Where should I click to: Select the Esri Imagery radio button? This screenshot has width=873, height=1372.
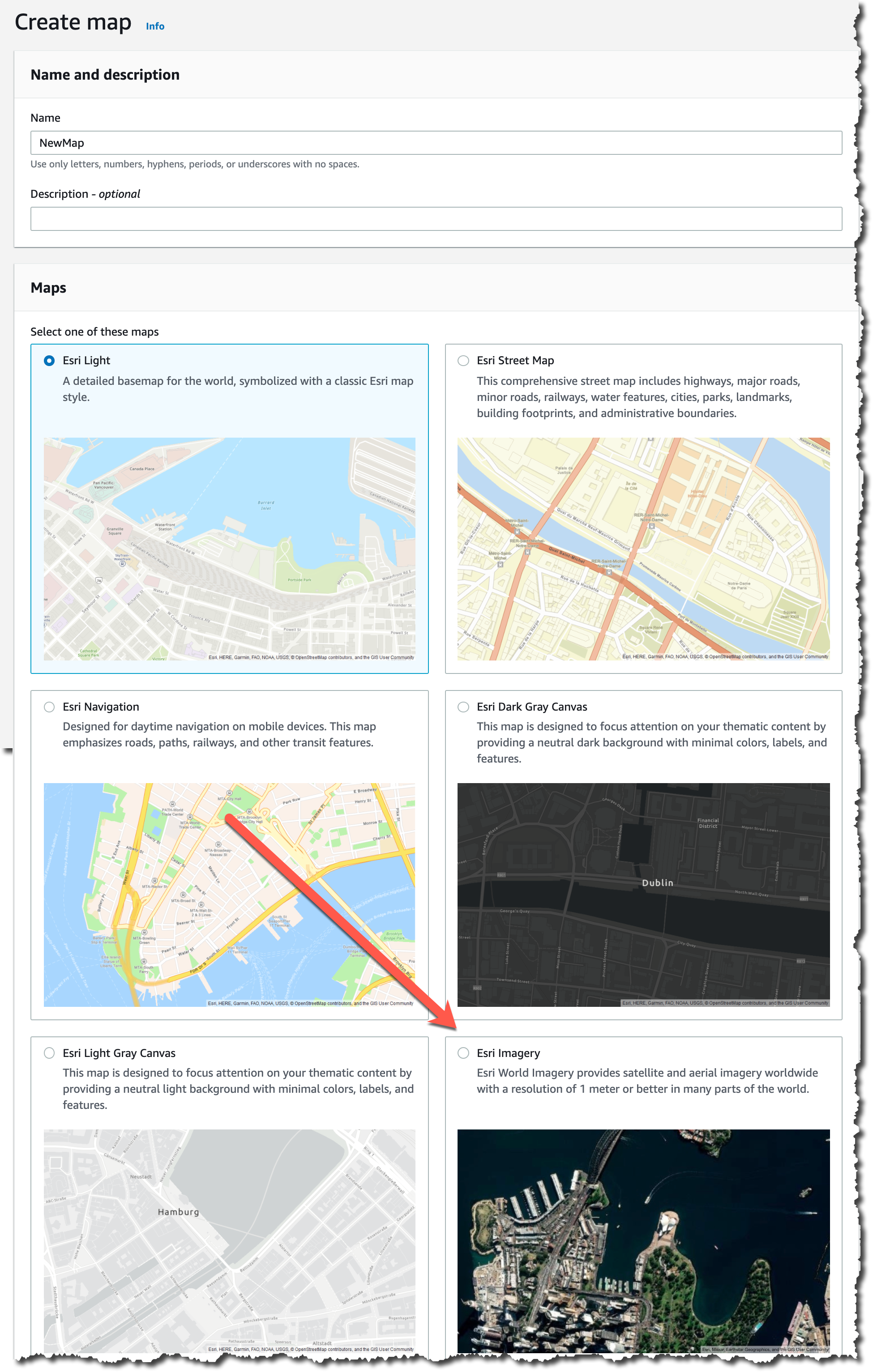(x=463, y=1053)
